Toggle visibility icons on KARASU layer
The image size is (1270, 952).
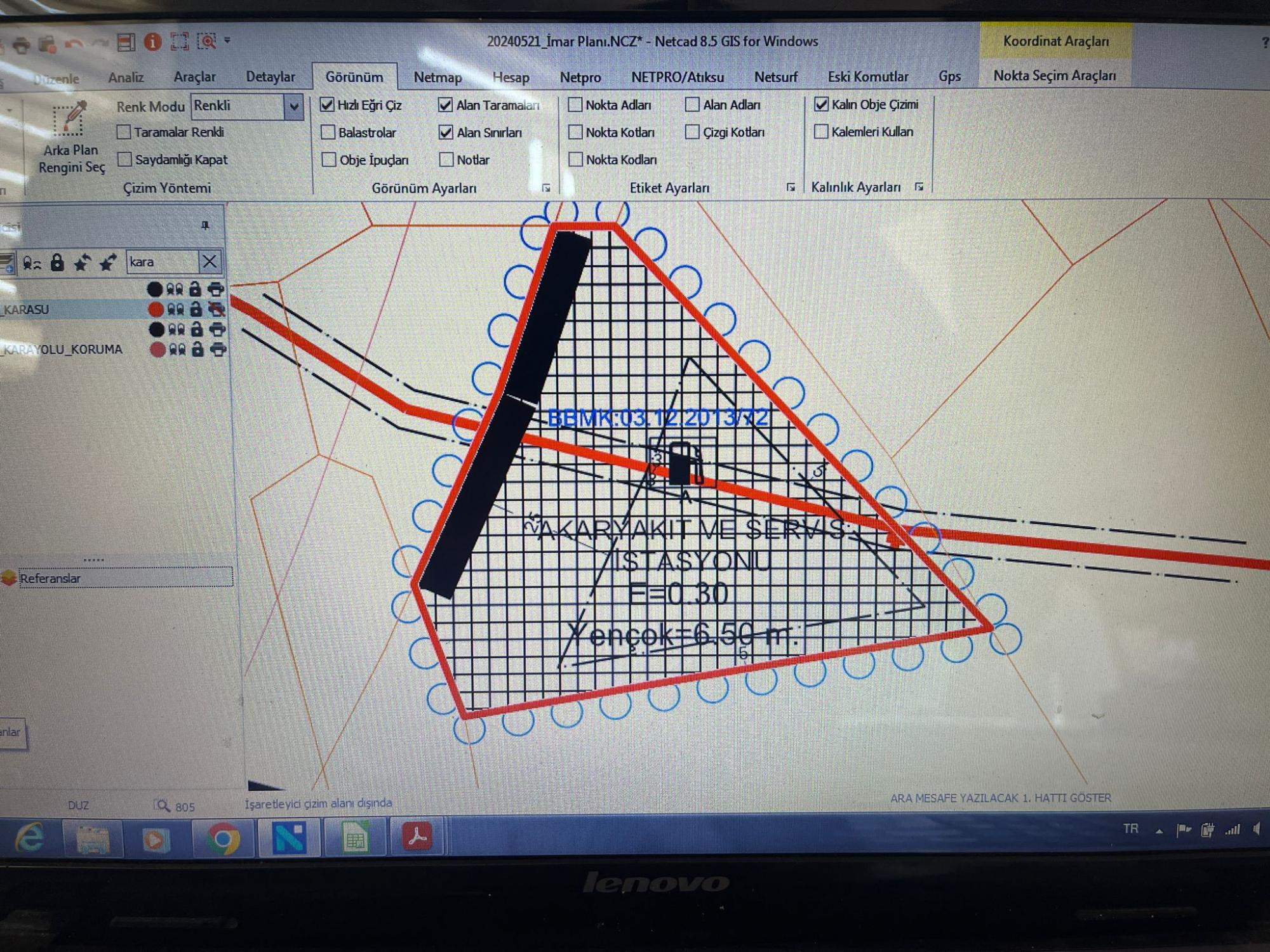click(x=175, y=310)
